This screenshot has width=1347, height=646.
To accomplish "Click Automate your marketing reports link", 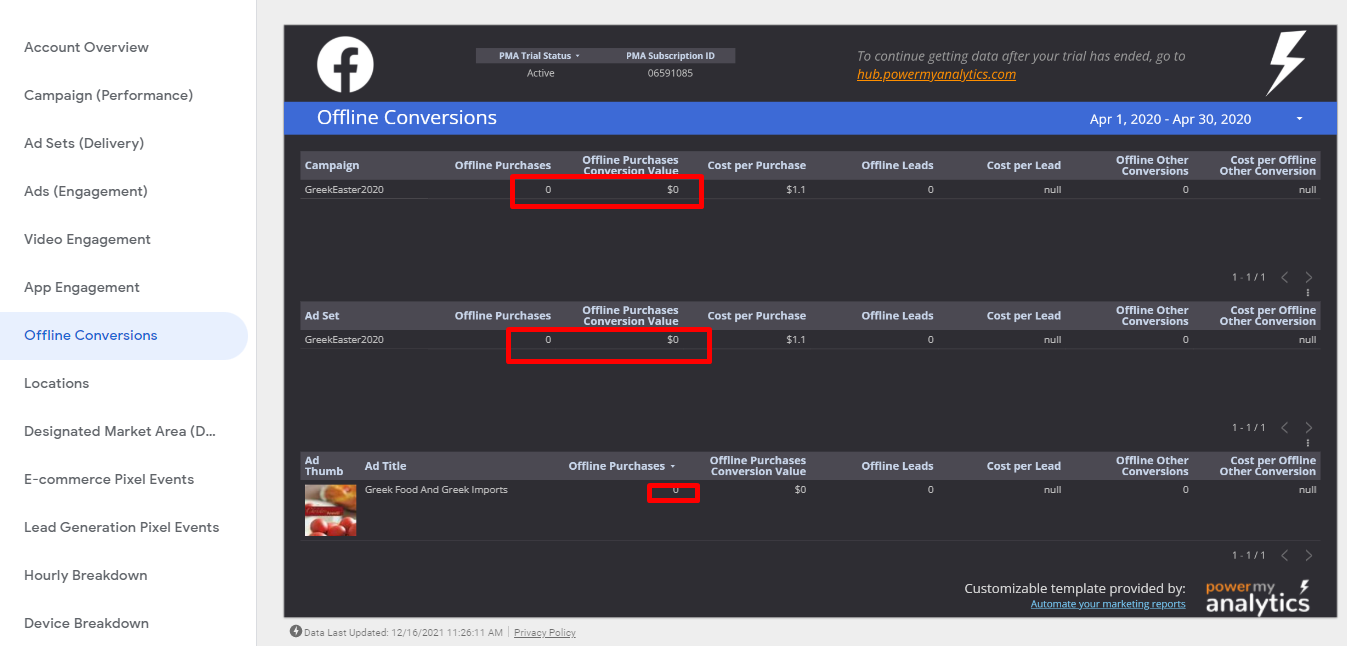I will pos(1108,604).
